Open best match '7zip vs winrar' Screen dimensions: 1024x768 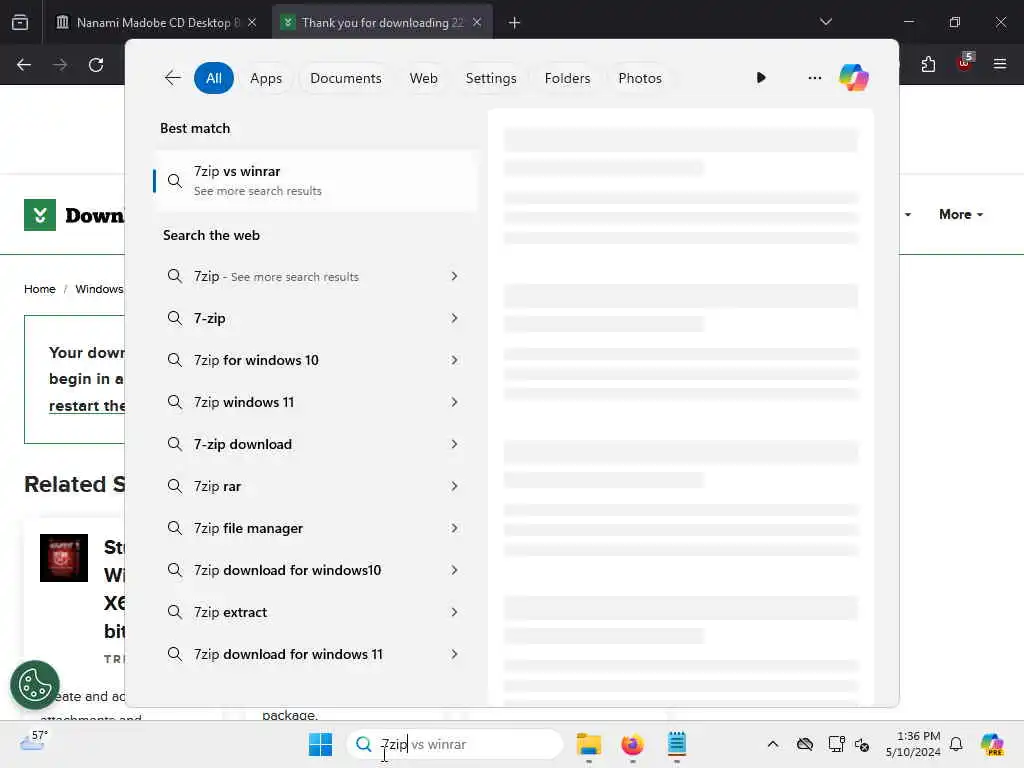tap(315, 181)
